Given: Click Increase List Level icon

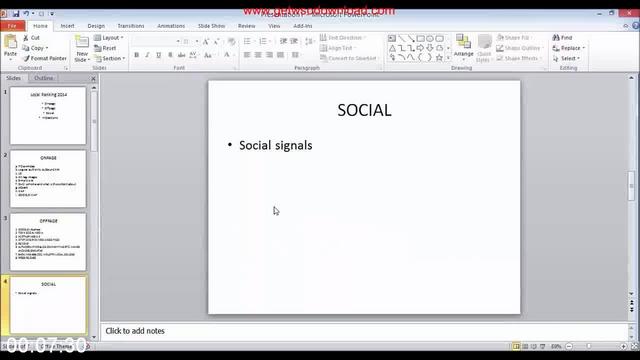Looking at the screenshot, I should pyautogui.click(x=294, y=41).
